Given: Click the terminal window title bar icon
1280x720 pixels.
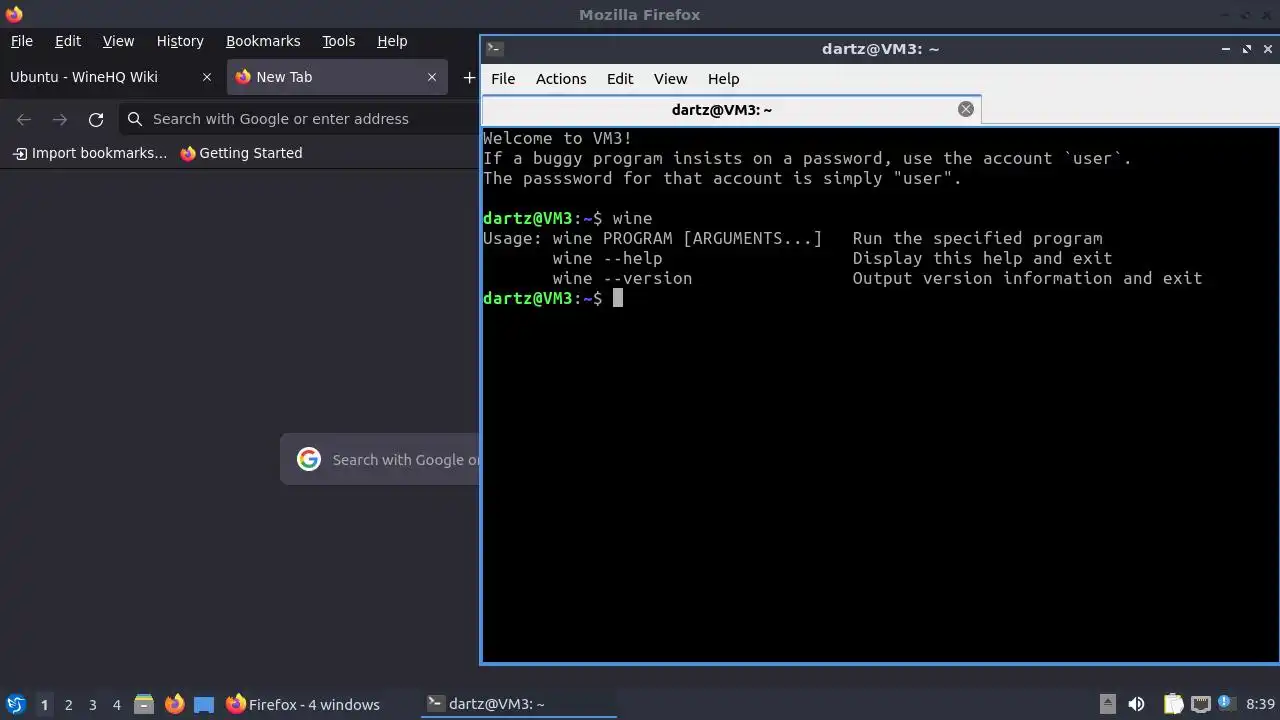Looking at the screenshot, I should 494,48.
